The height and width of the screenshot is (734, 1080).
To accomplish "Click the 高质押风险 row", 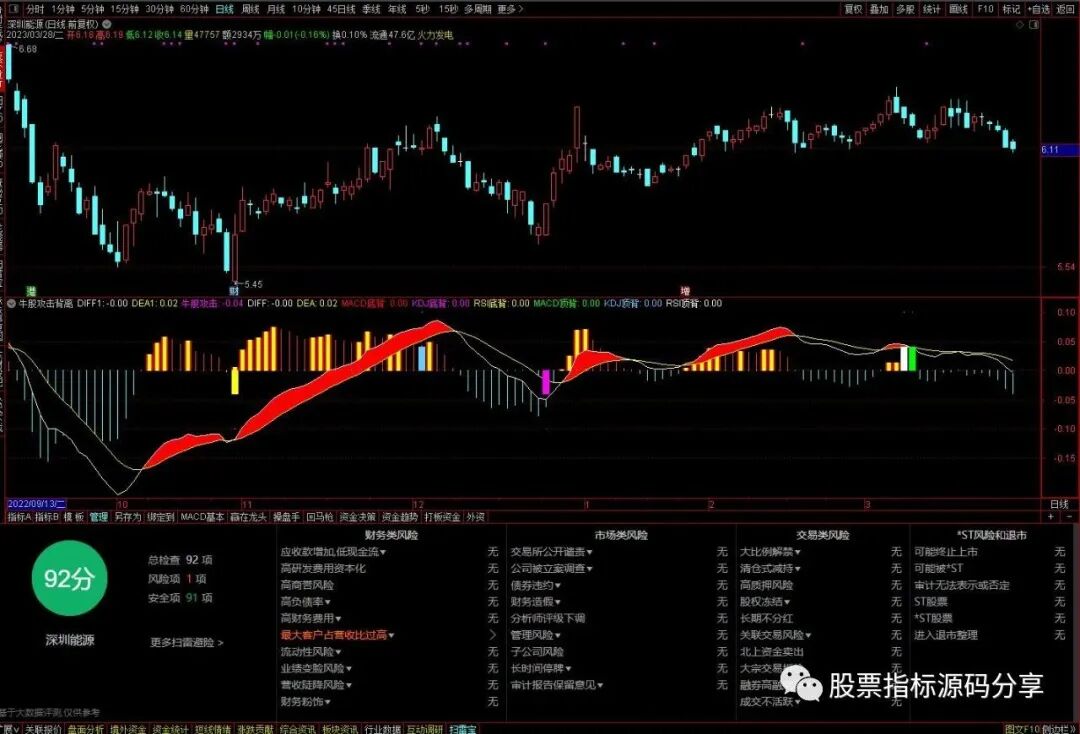I will tap(820, 585).
